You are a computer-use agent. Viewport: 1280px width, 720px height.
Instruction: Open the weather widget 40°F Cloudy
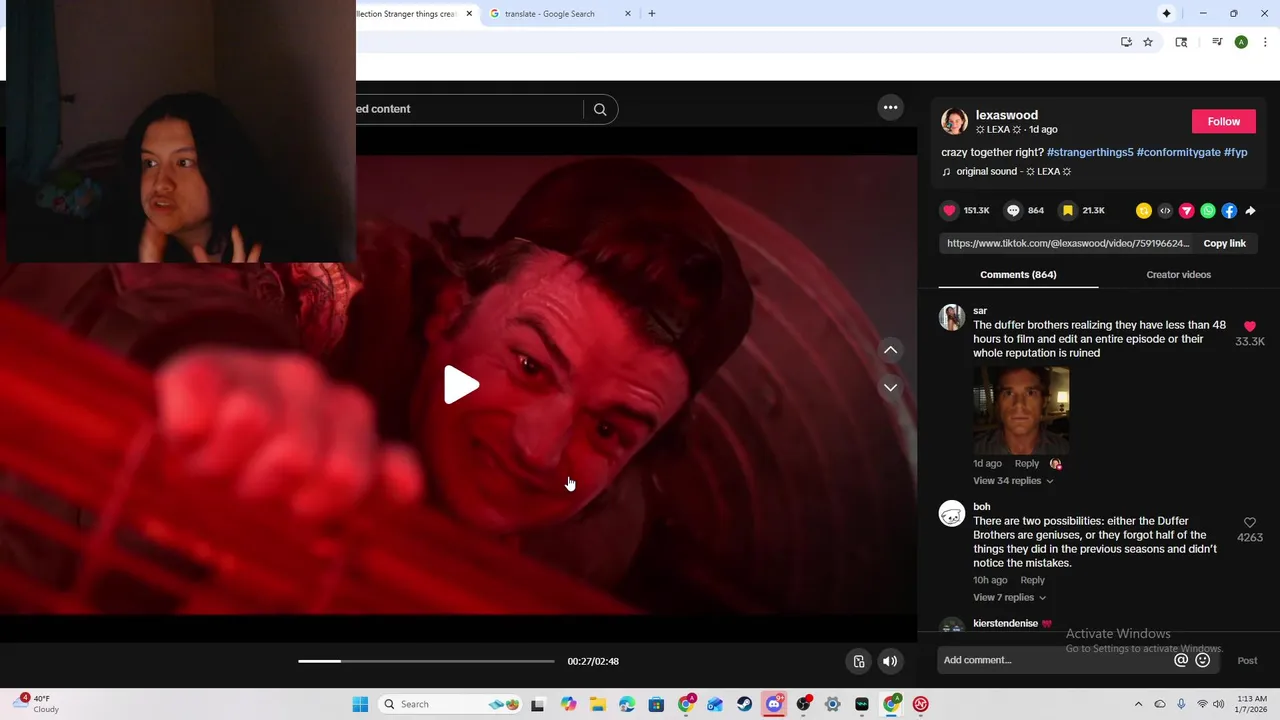35,704
